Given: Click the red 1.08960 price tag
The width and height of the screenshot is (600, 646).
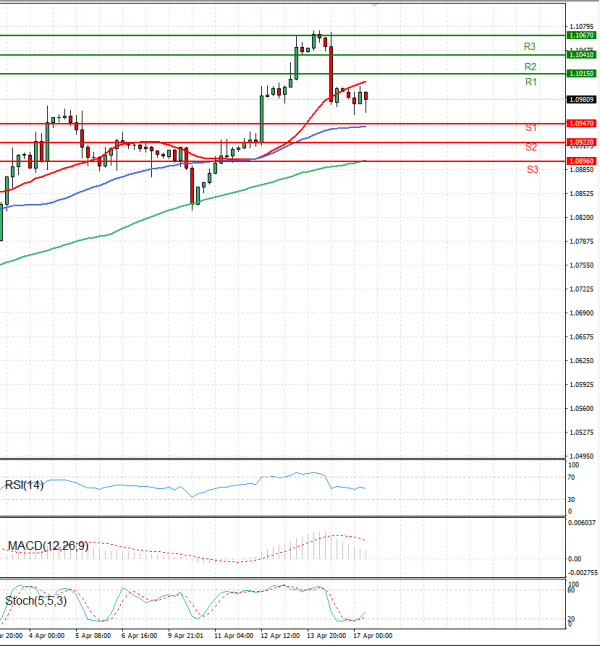Looking at the screenshot, I should 581,161.
